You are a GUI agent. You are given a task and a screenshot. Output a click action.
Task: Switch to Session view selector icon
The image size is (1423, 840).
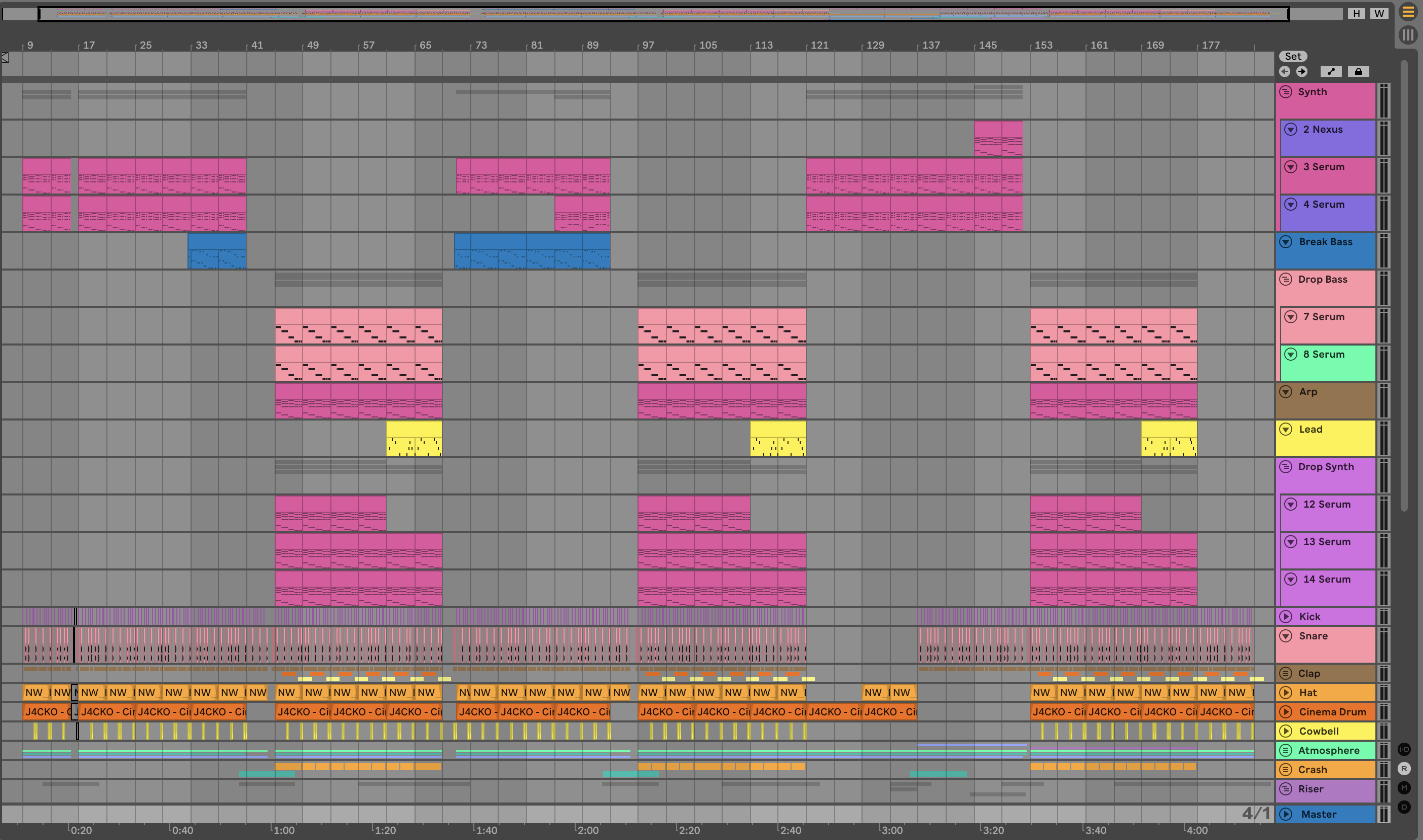(x=1408, y=35)
